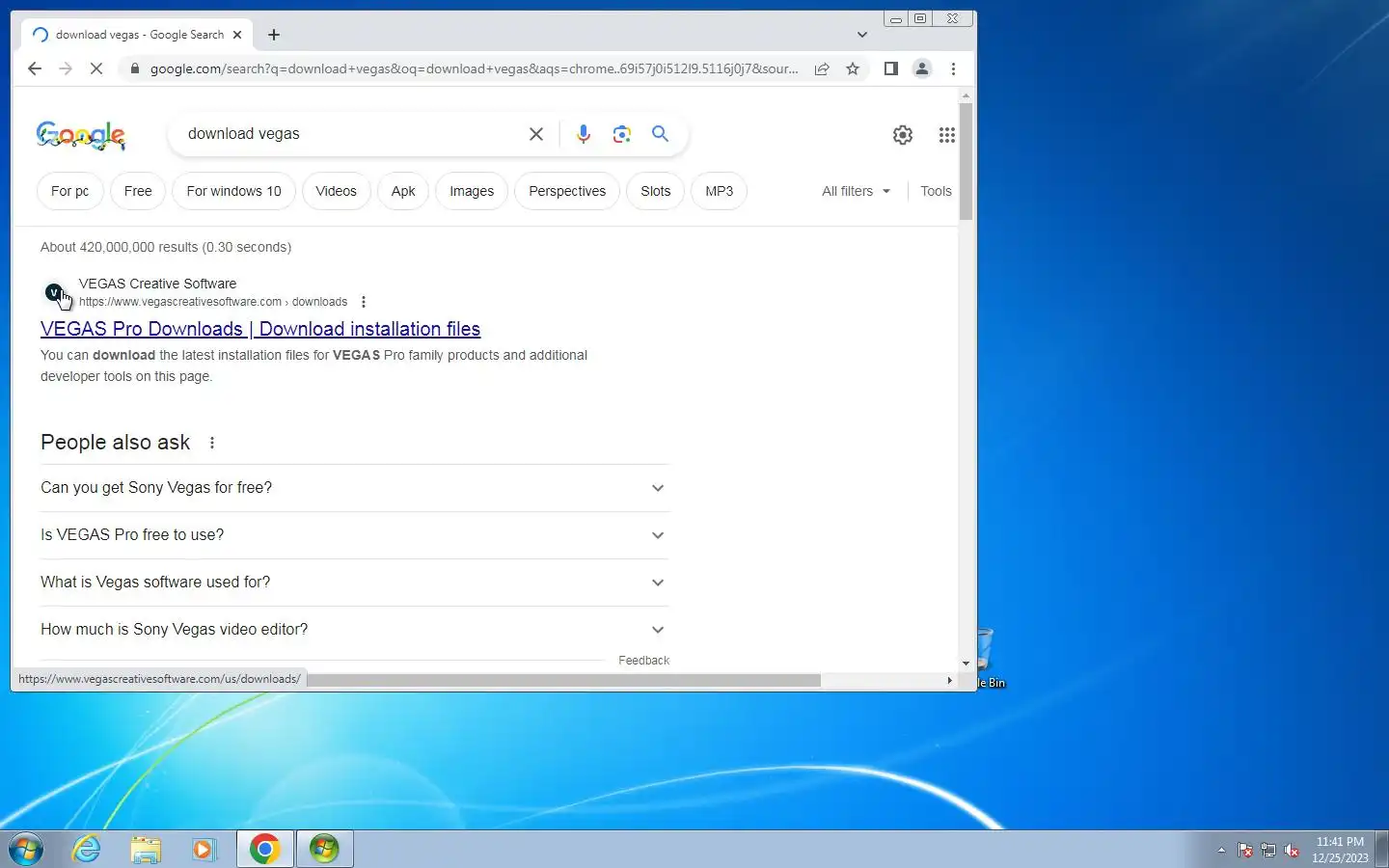Launch Internet Explorer from taskbar

[x=87, y=850]
